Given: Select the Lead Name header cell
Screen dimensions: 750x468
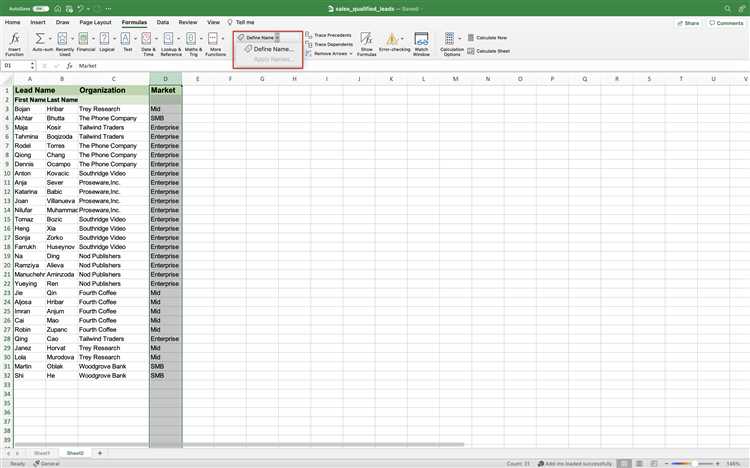Looking at the screenshot, I should tap(46, 90).
